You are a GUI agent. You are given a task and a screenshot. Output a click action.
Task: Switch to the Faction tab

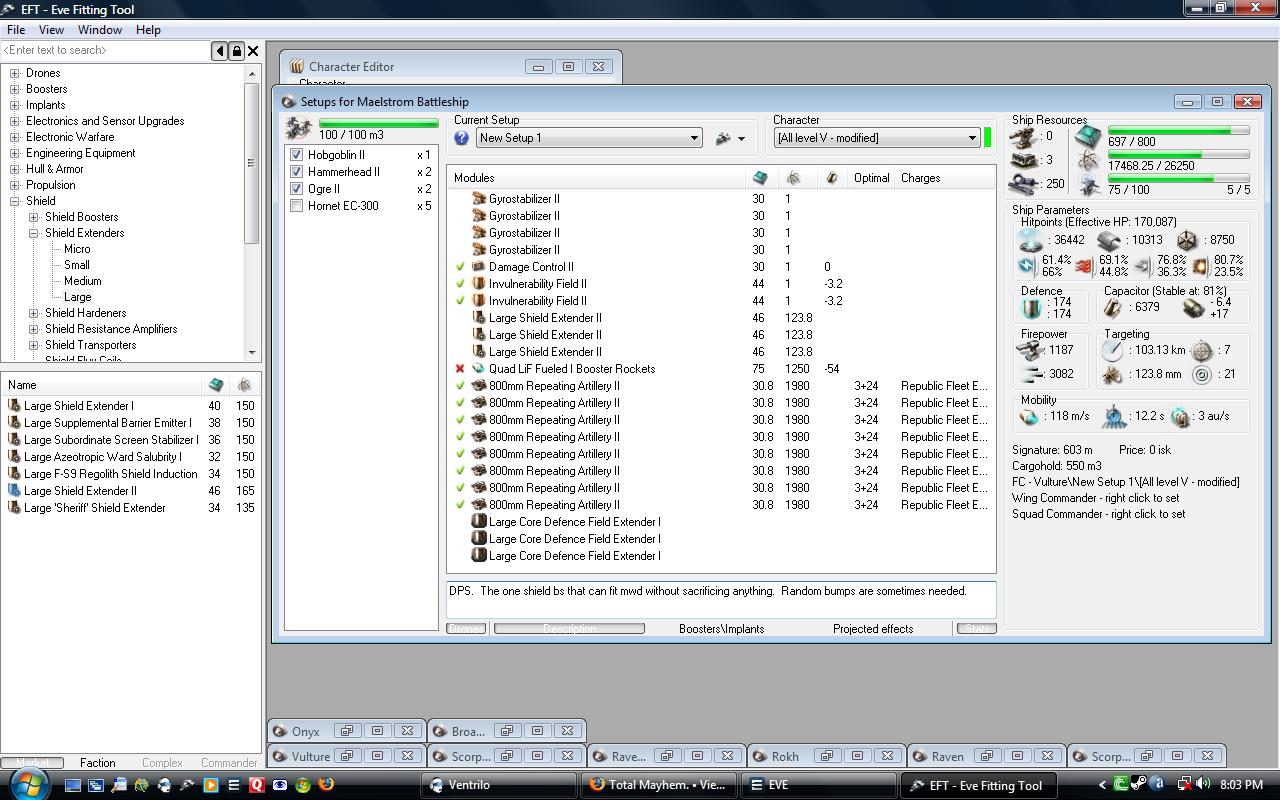[x=97, y=762]
